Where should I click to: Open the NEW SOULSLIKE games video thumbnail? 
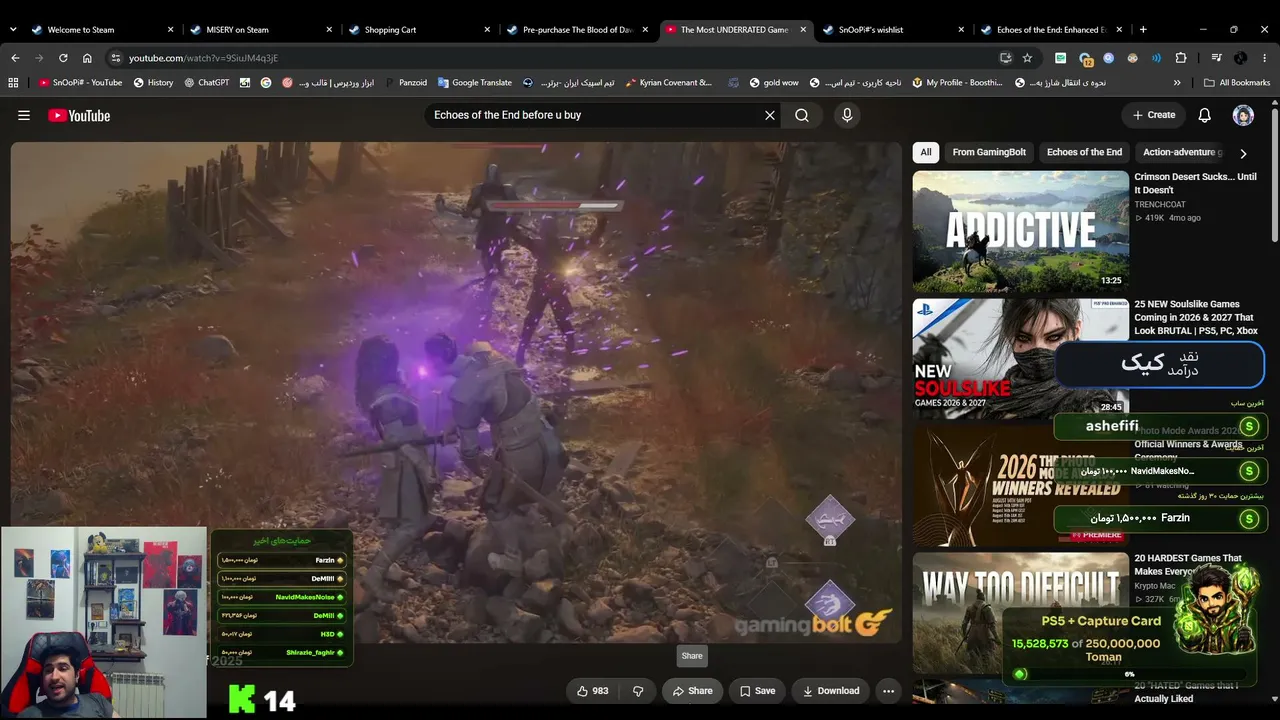click(1021, 358)
